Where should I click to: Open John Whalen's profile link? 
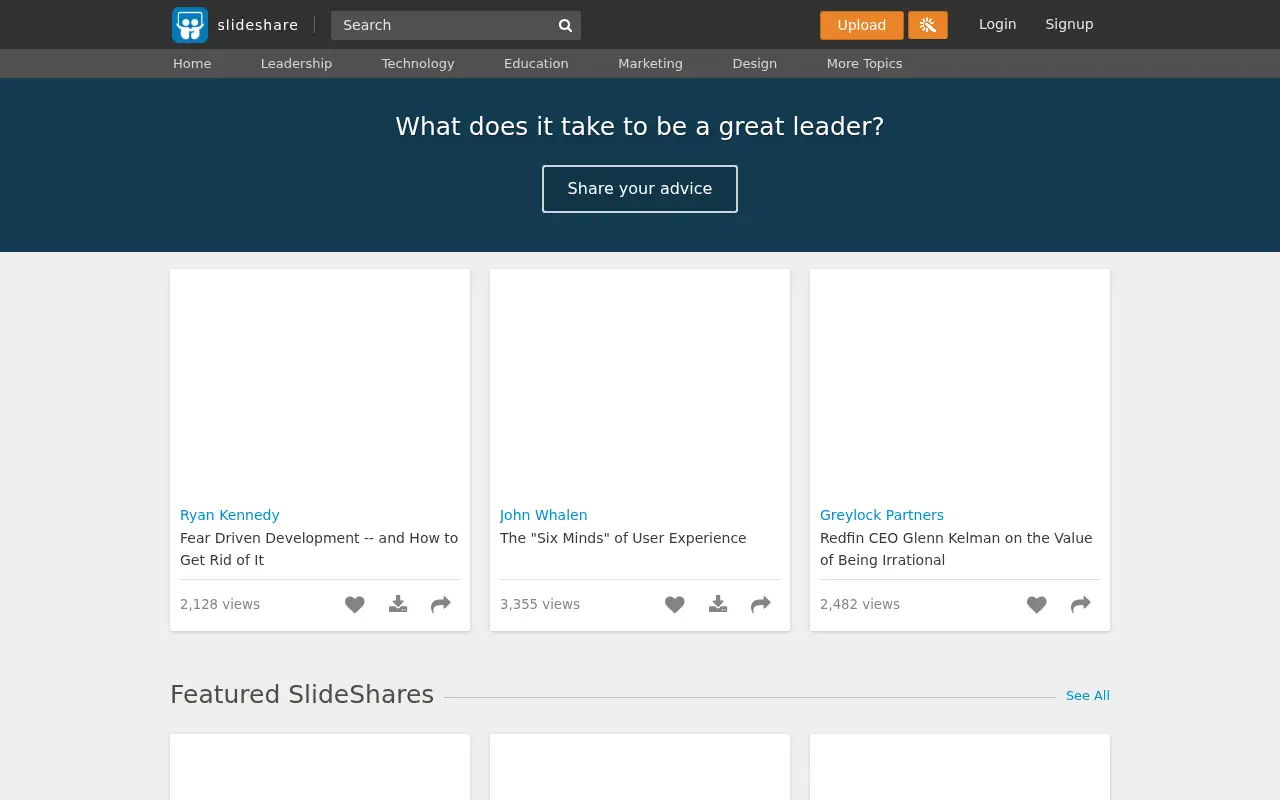pyautogui.click(x=544, y=515)
